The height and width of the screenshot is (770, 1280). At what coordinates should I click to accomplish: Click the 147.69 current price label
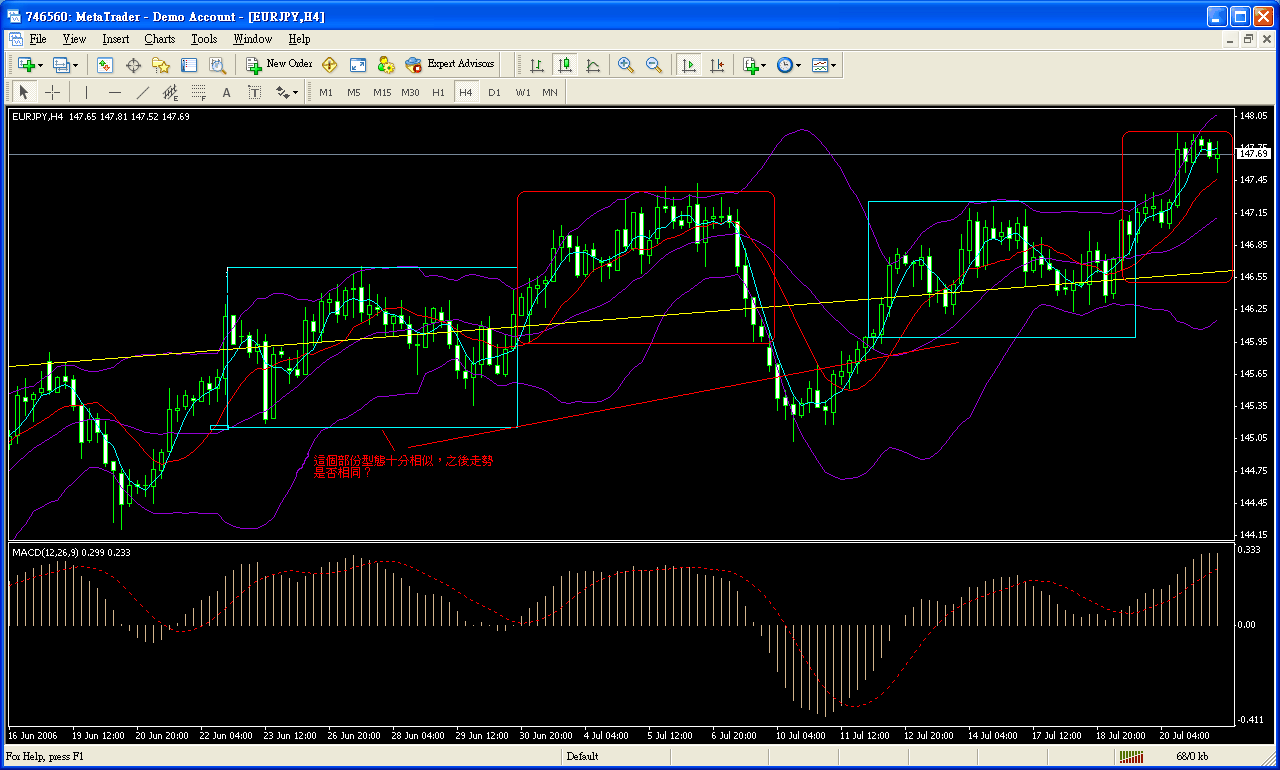click(1253, 153)
